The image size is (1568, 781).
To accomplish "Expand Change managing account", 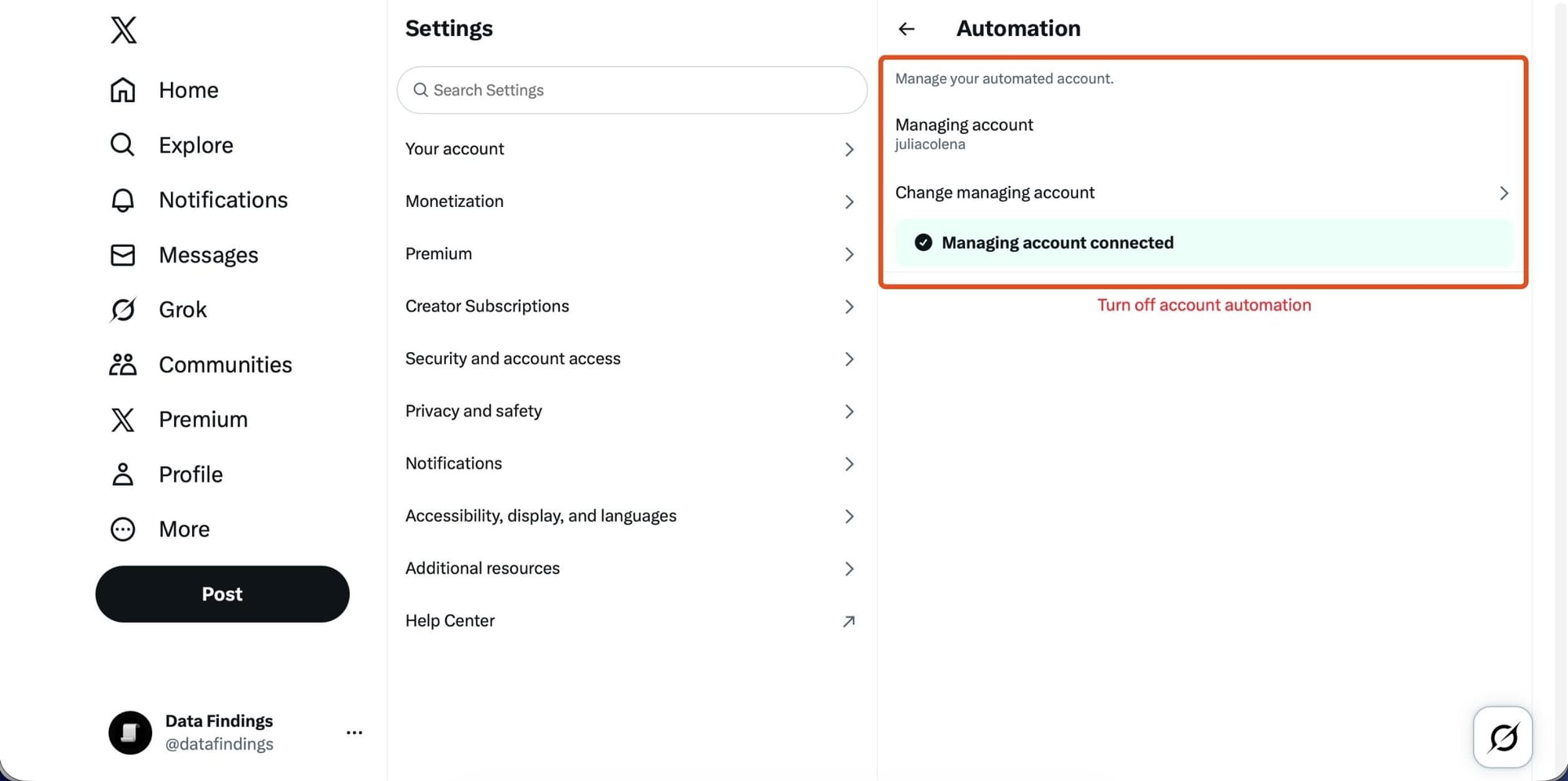I will point(1203,192).
